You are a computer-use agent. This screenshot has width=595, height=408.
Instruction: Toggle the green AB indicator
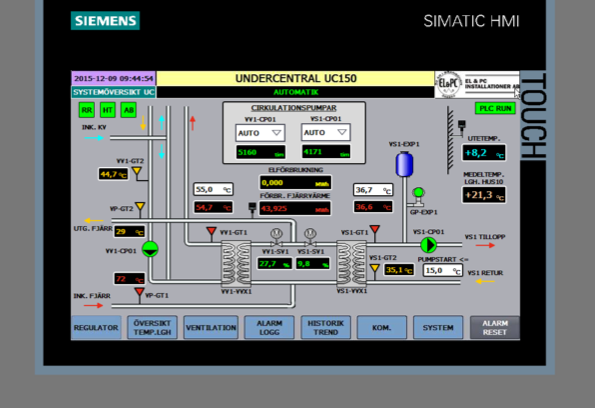[129, 110]
